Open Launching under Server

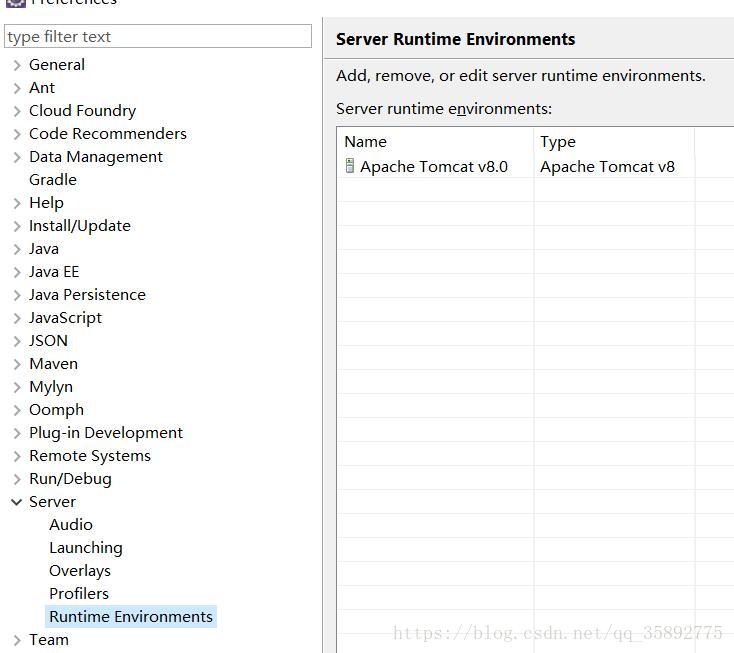86,547
